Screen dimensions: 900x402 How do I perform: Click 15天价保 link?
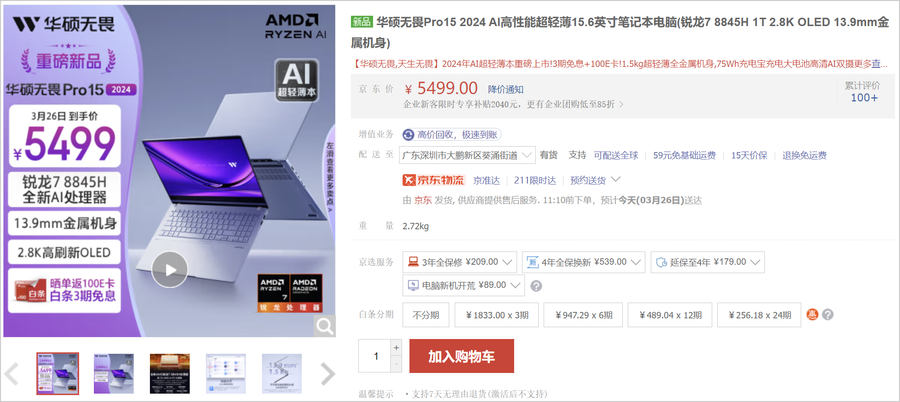pyautogui.click(x=749, y=155)
